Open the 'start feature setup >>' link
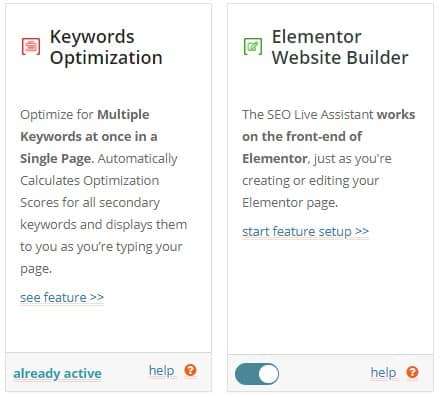440x397 pixels. click(x=305, y=231)
